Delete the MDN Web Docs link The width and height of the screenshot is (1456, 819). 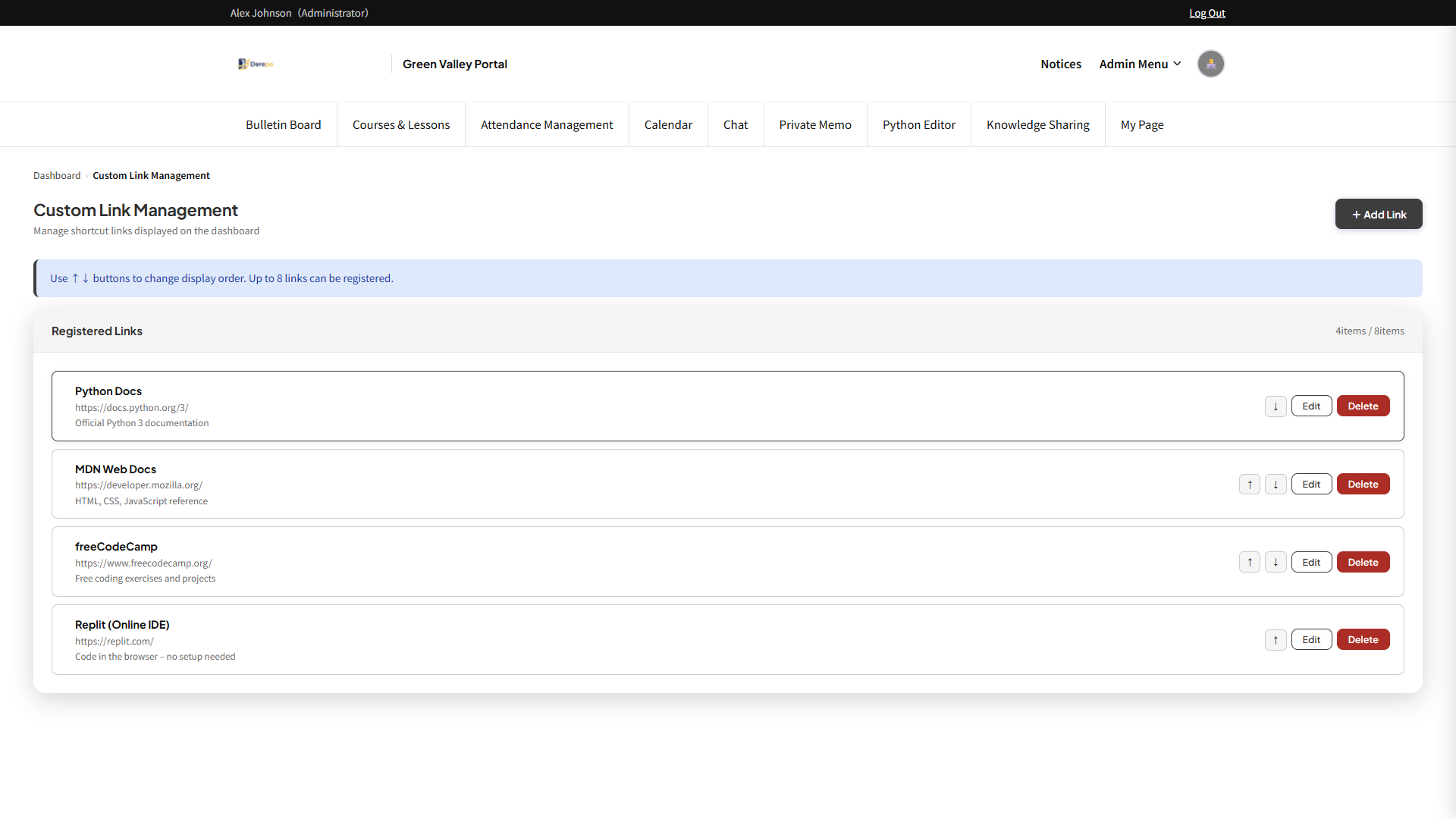1363,485
